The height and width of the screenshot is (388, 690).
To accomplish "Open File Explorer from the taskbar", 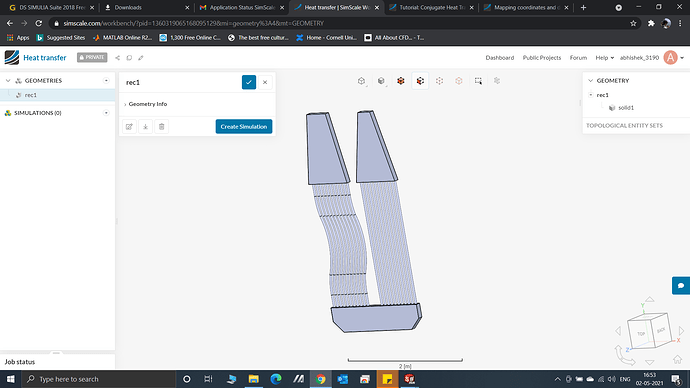I will pos(253,379).
